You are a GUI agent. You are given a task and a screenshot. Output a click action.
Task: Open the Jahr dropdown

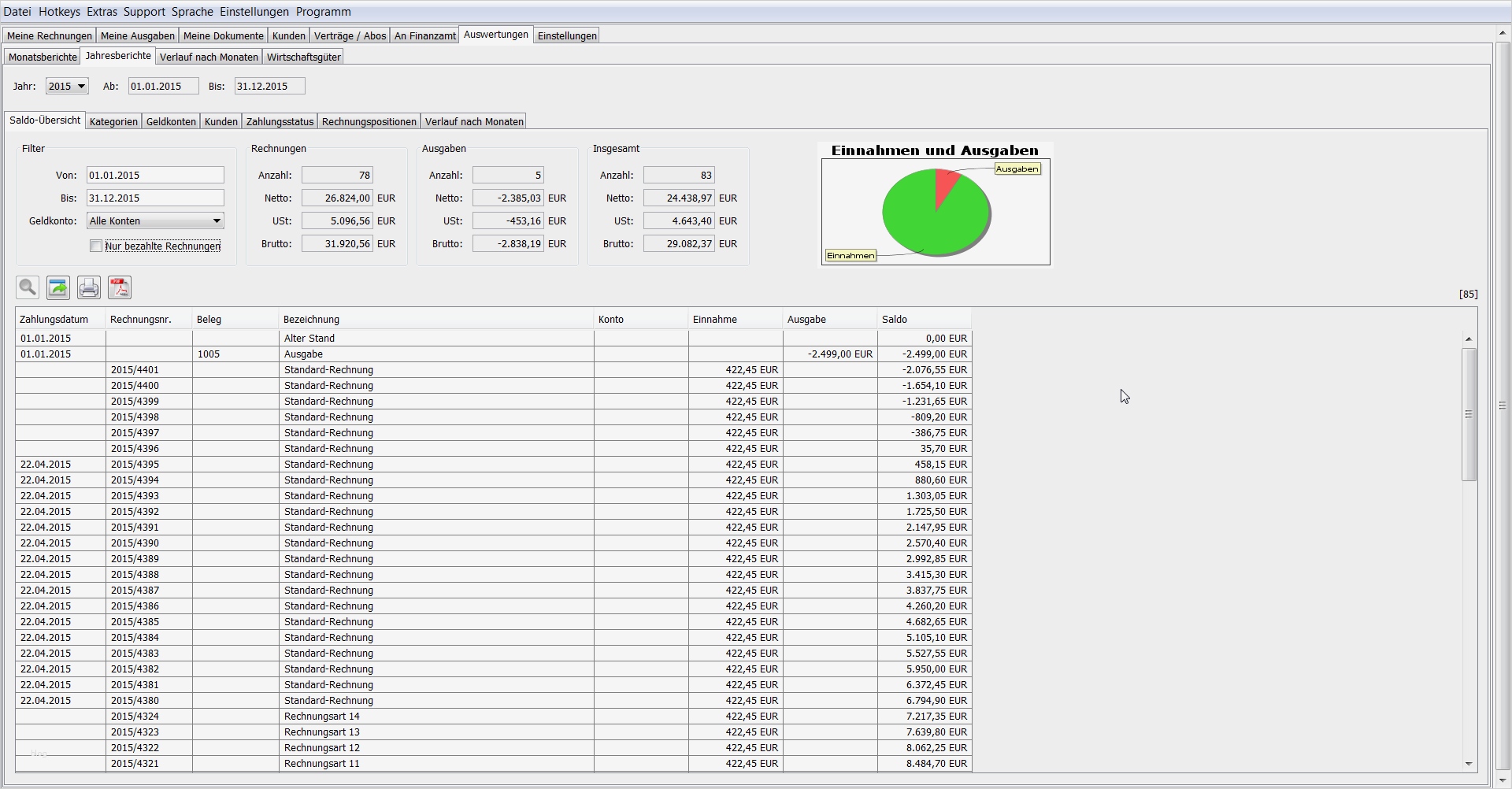67,87
